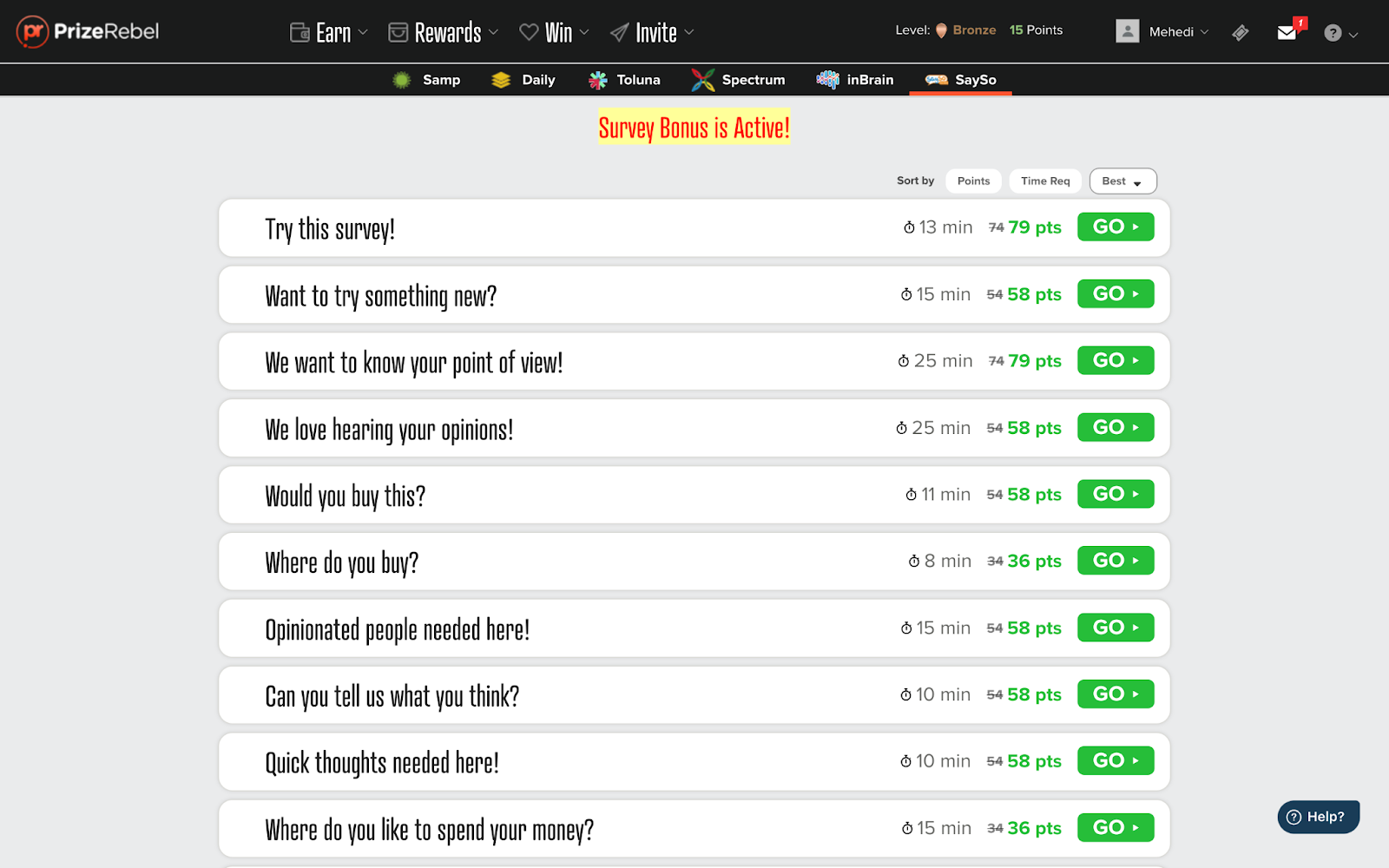Open the Win menu
The height and width of the screenshot is (868, 1389).
[x=556, y=32]
